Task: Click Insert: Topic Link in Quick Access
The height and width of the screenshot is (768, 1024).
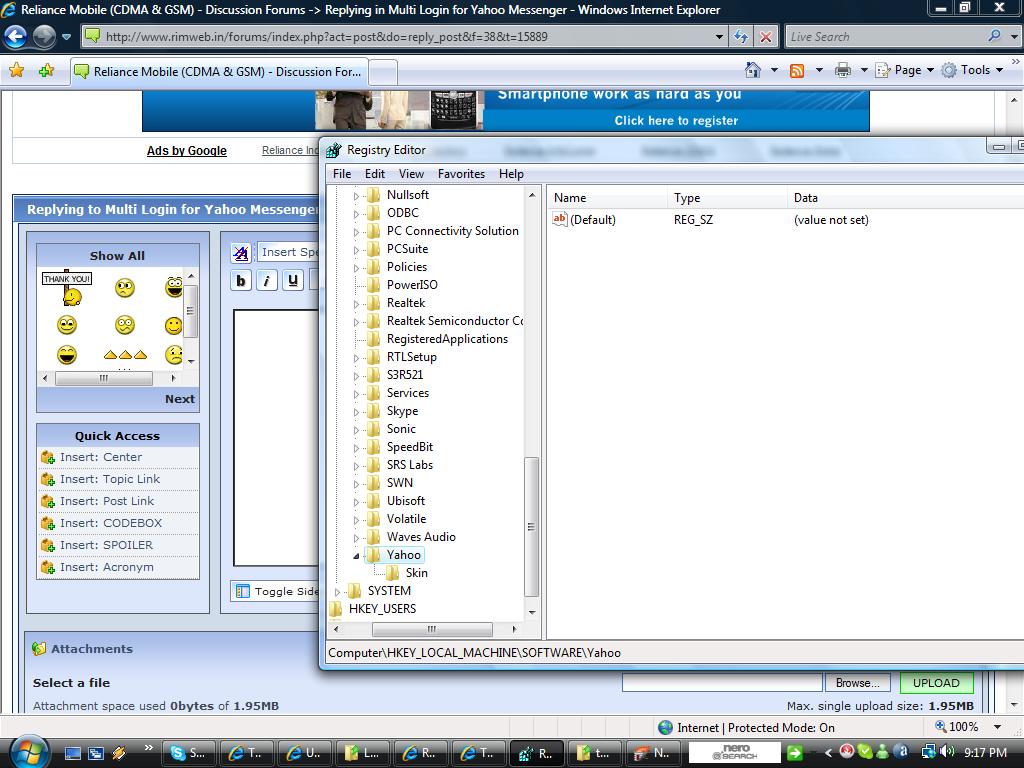Action: [110, 479]
